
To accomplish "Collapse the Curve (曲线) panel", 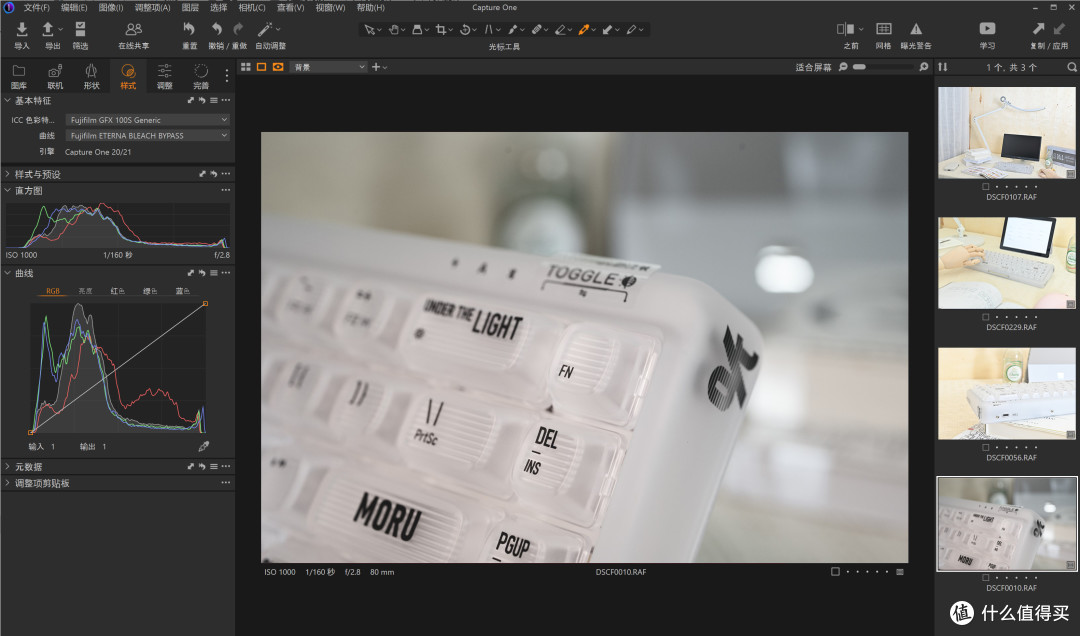I will [8, 273].
